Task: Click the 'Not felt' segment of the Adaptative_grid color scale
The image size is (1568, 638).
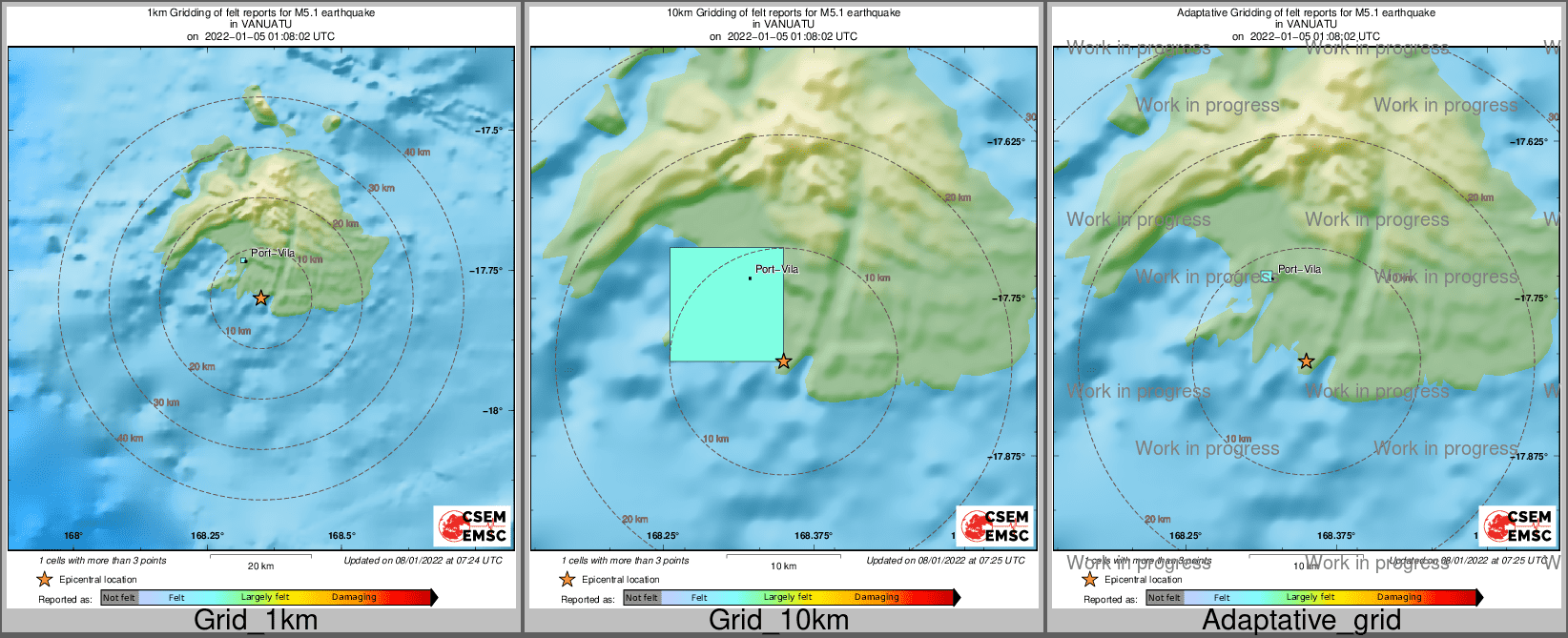Action: point(1165,598)
